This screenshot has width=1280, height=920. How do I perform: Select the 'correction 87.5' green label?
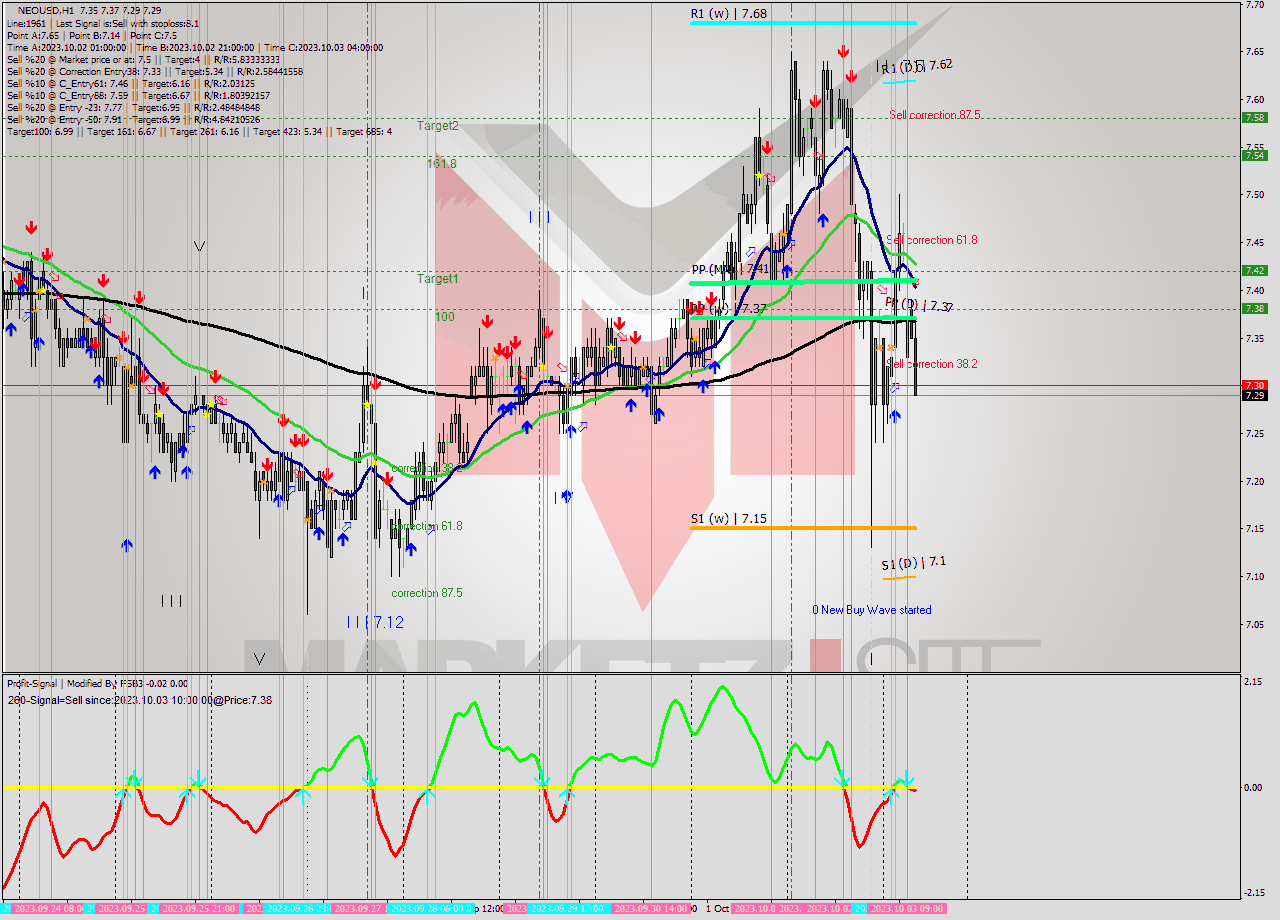427,593
